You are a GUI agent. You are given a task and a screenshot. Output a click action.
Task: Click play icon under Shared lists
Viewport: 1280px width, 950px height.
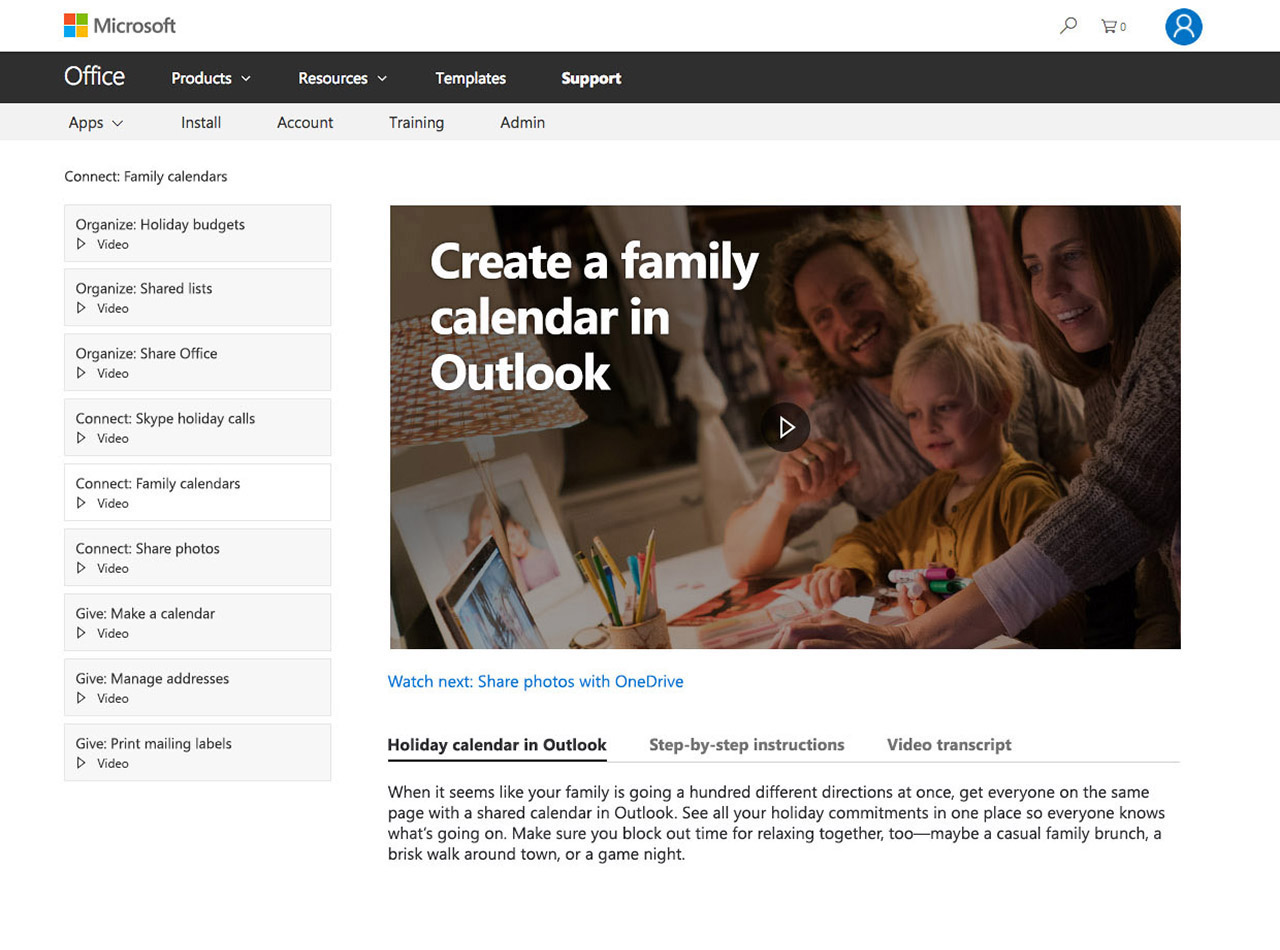point(82,308)
